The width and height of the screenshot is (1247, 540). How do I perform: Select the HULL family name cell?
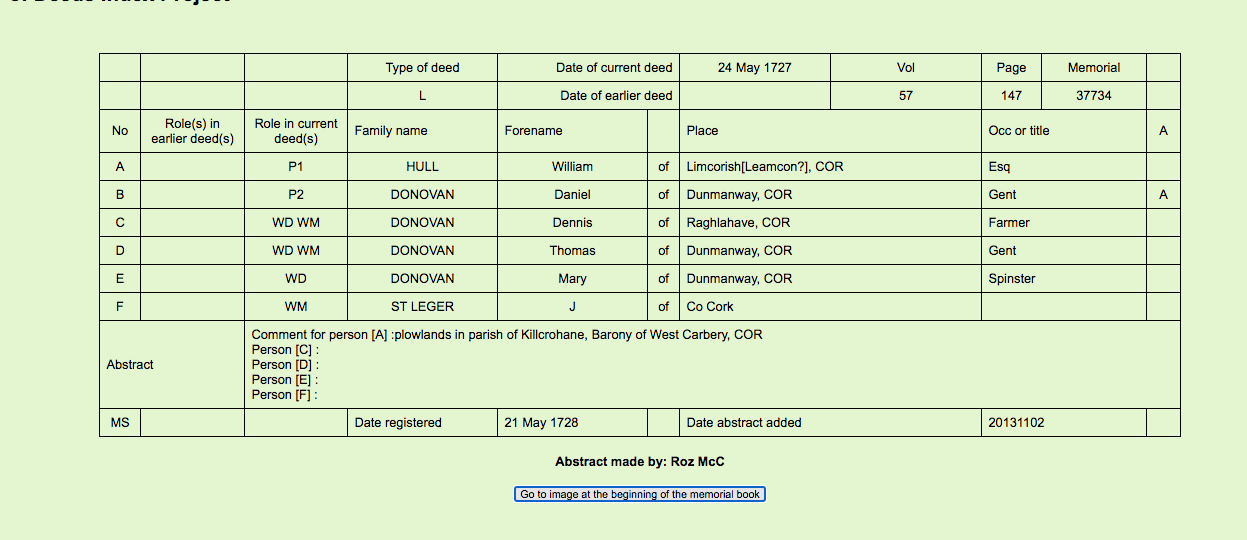coord(422,167)
